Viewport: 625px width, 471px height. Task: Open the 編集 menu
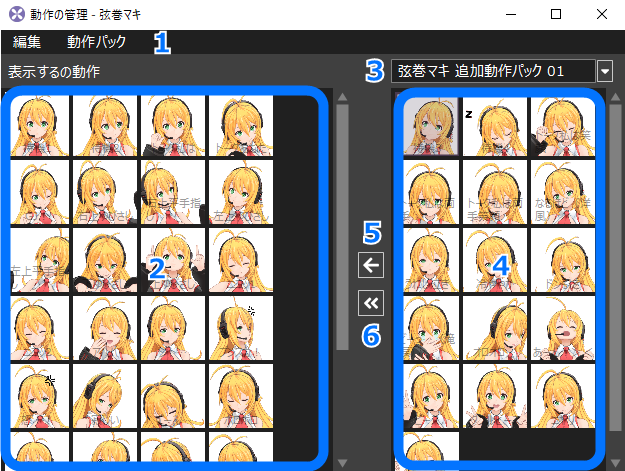click(27, 42)
